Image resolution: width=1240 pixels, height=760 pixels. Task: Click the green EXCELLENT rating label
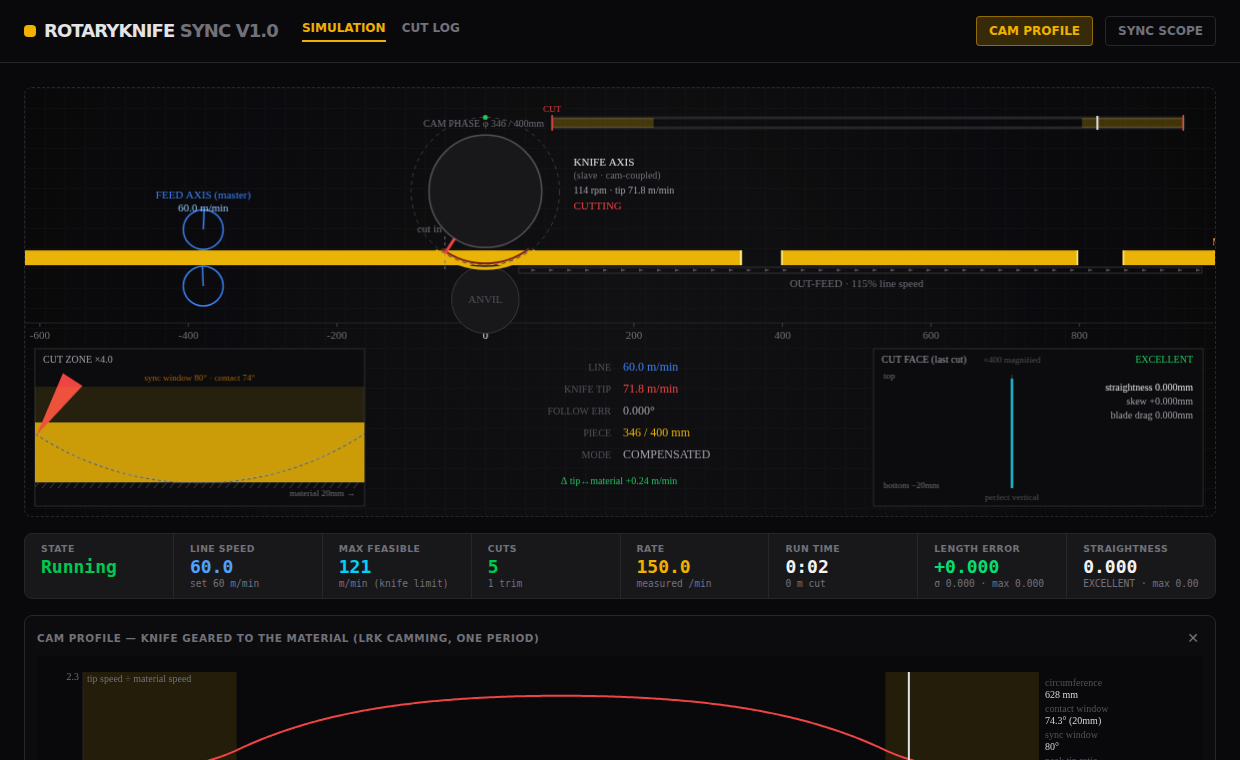coord(1164,359)
